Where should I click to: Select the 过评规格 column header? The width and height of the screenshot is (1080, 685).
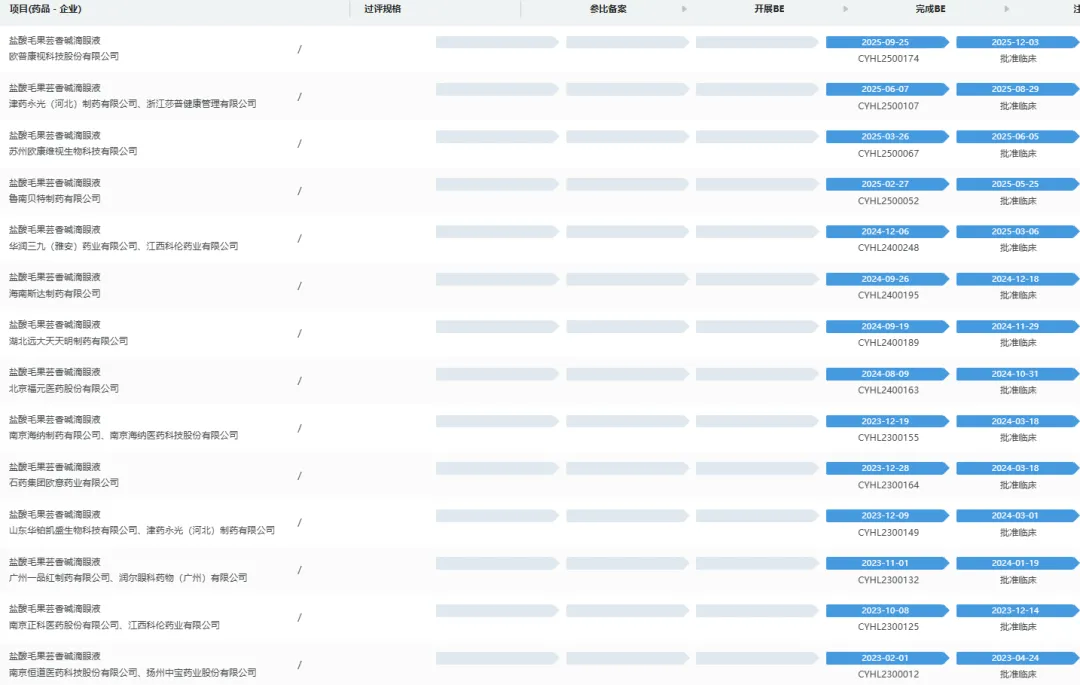[x=382, y=9]
